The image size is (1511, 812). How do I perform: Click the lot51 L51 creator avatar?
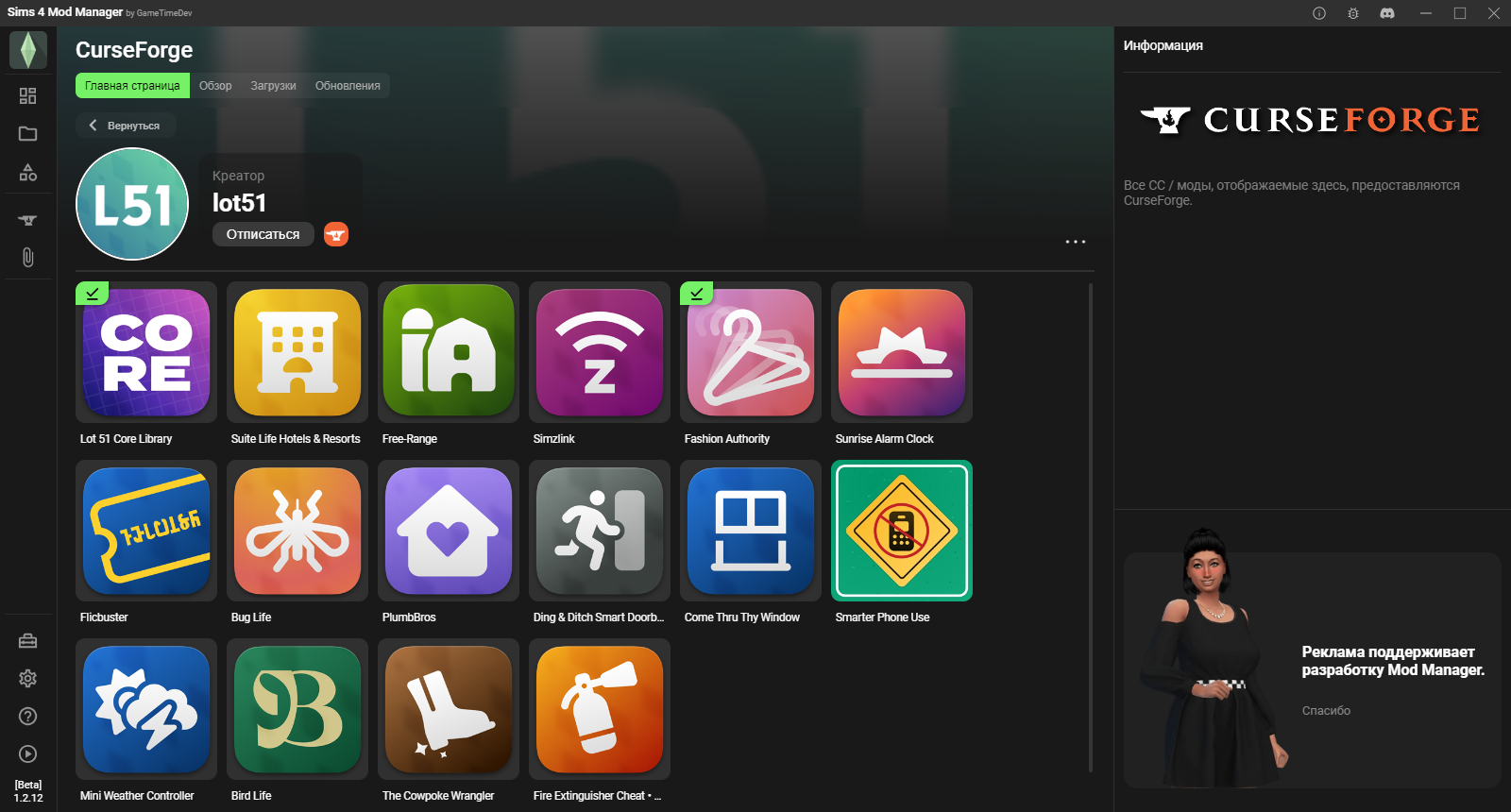pos(132,204)
